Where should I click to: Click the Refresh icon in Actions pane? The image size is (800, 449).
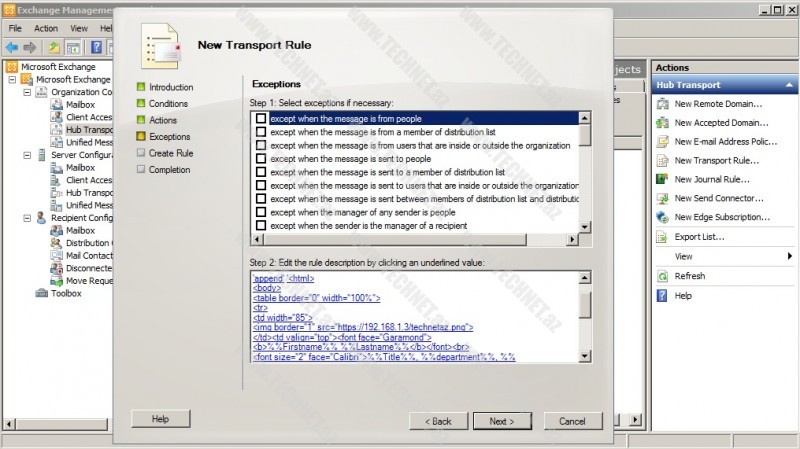663,276
